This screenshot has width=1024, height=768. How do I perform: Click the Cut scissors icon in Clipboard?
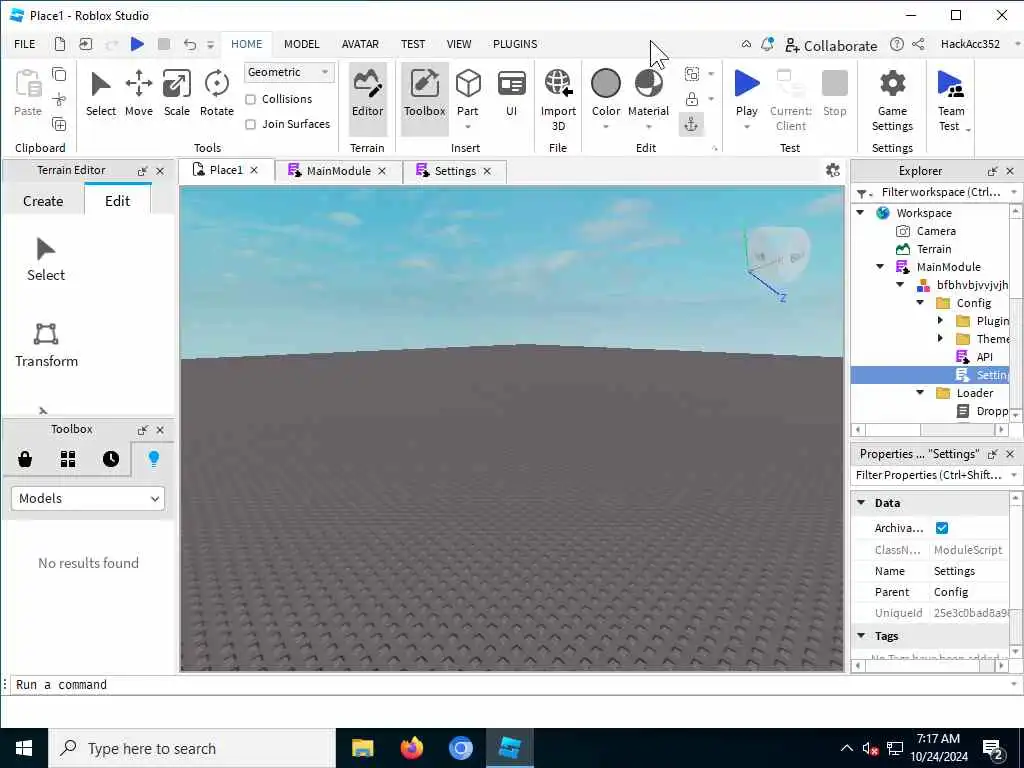coord(59,99)
